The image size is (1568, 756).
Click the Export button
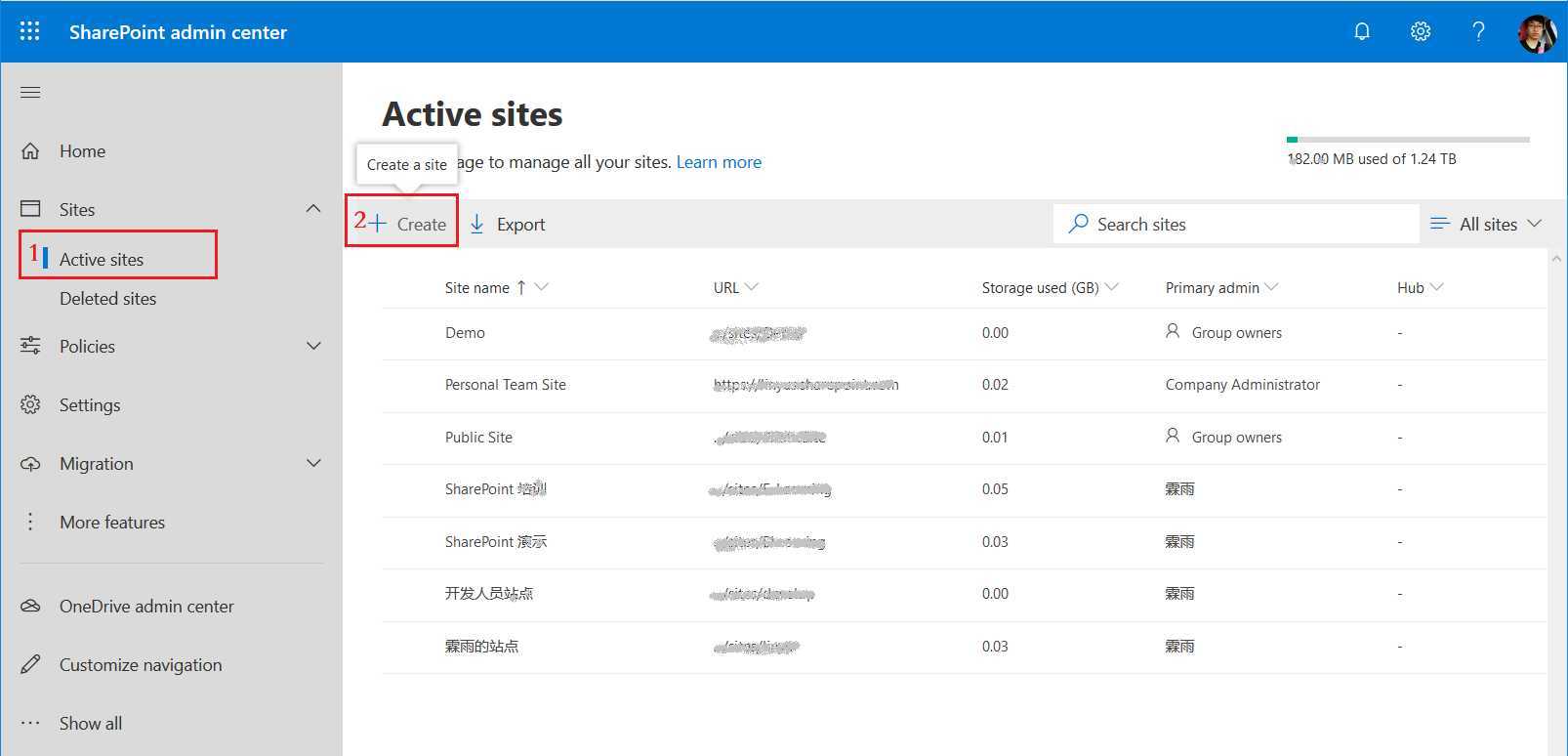click(x=507, y=224)
